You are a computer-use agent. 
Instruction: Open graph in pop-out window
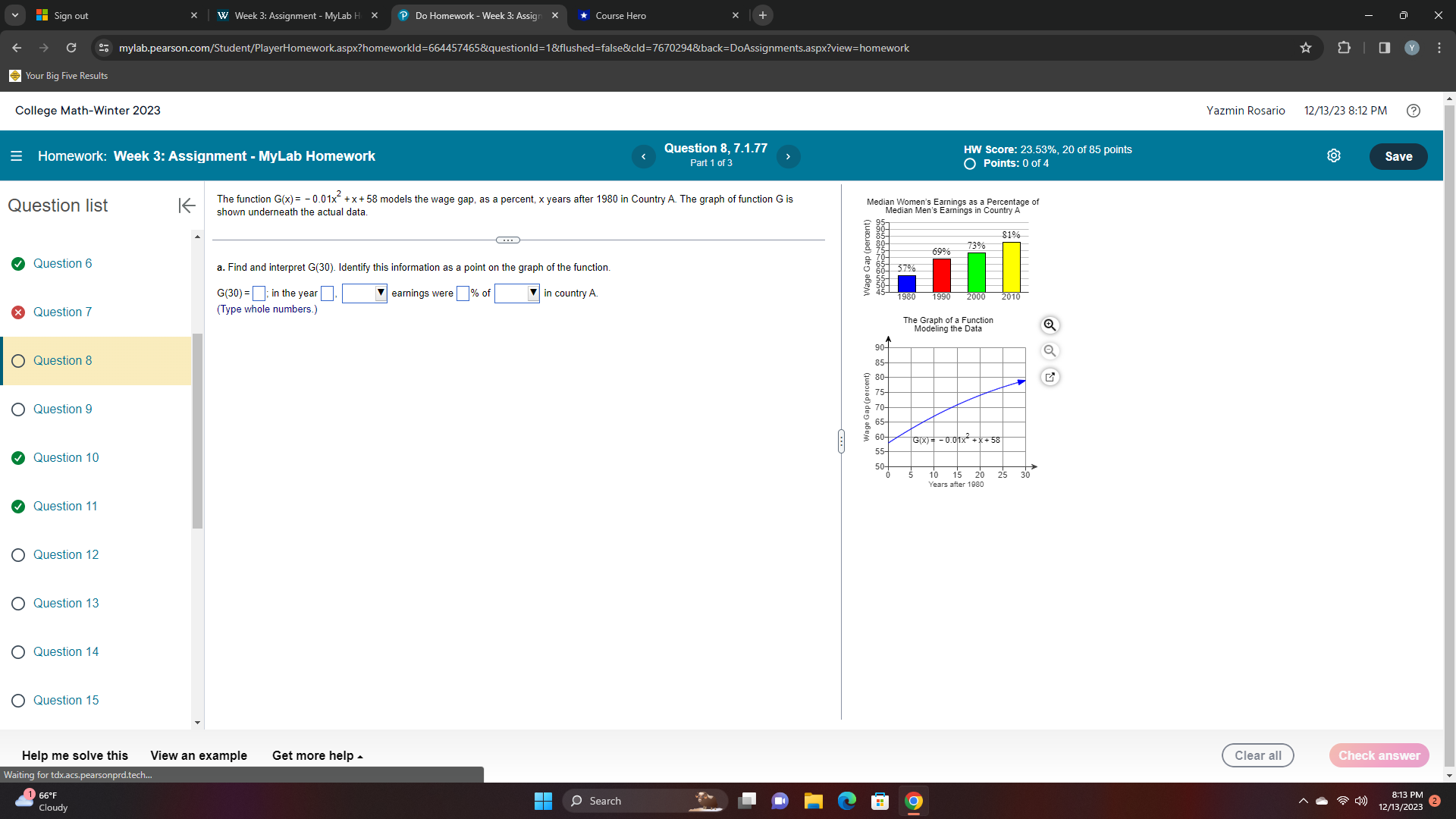1050,377
